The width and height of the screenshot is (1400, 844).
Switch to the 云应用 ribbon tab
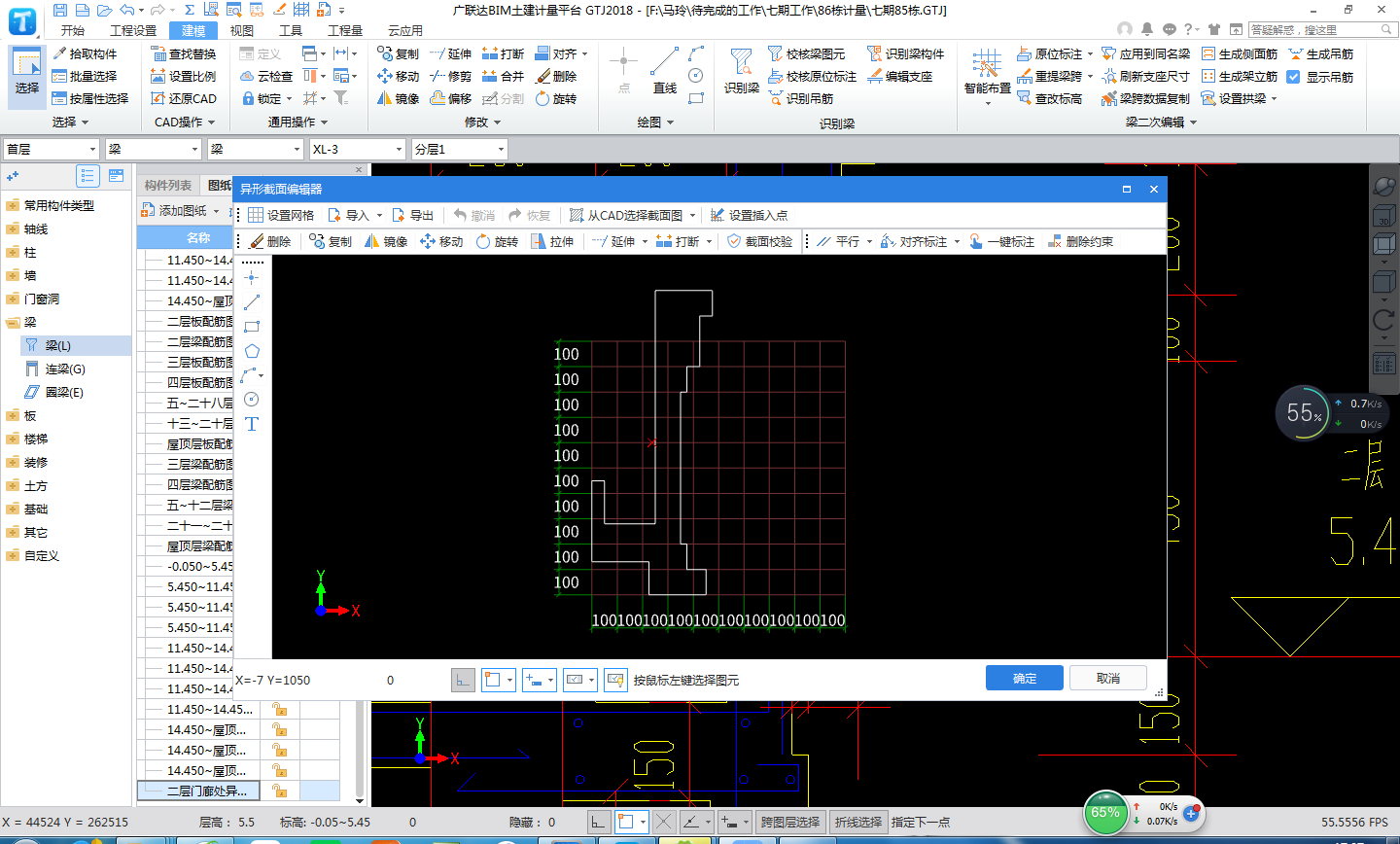(x=405, y=30)
